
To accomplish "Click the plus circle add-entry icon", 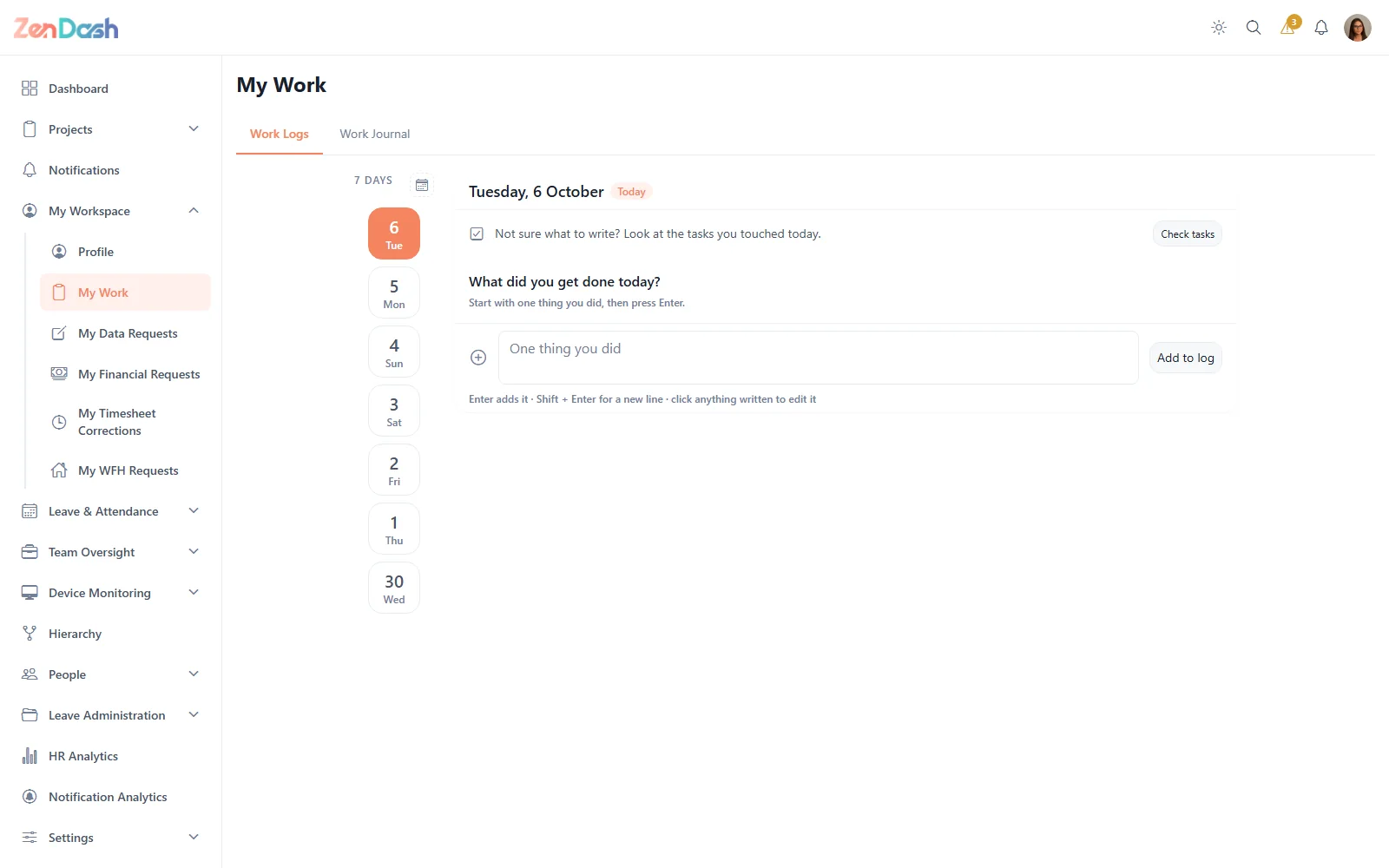I will (x=478, y=358).
